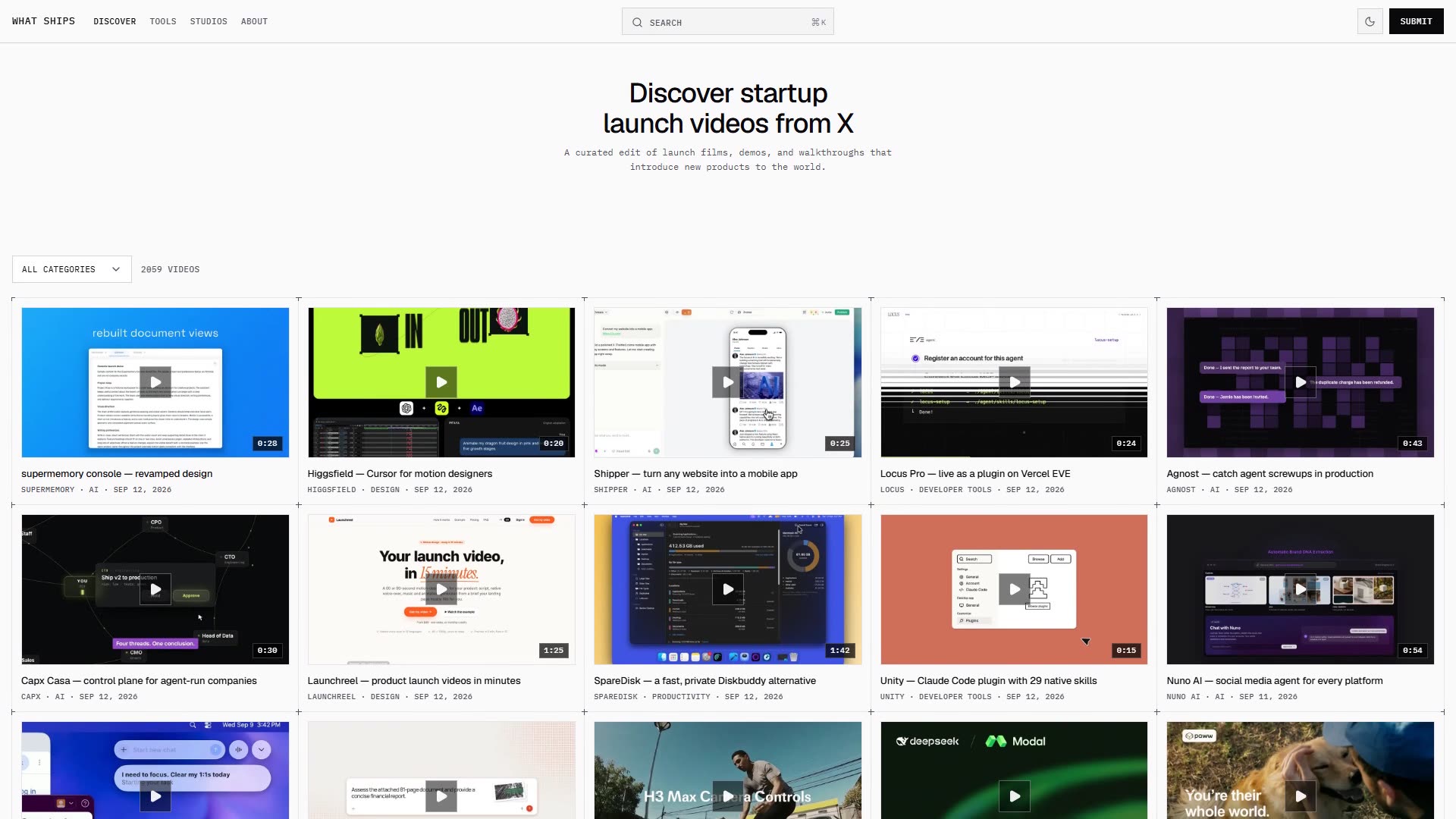Play the Higgsfield motion designers video
This screenshot has width=1456, height=819.
pyautogui.click(x=441, y=382)
